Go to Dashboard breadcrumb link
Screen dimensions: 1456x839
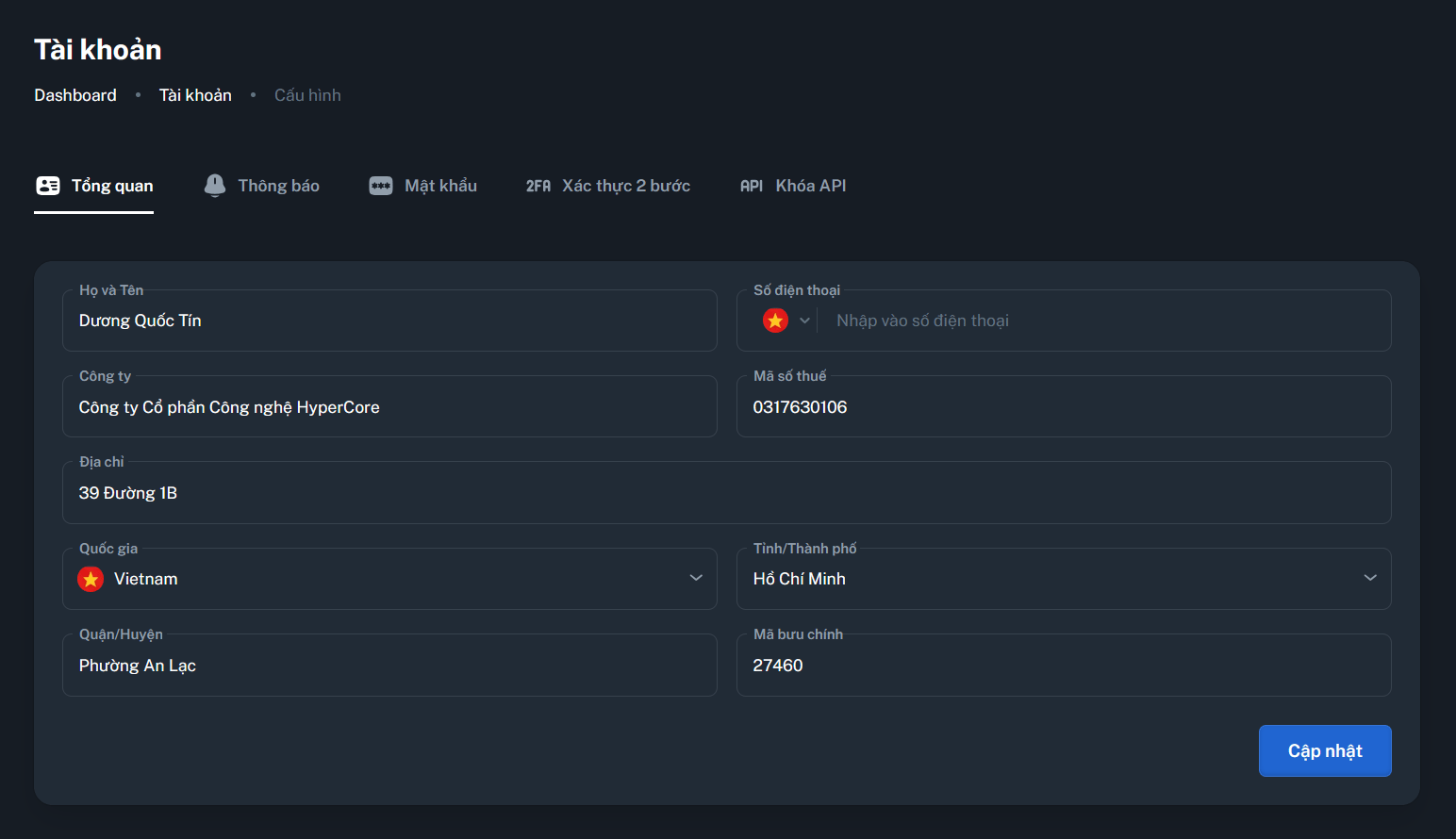[75, 95]
